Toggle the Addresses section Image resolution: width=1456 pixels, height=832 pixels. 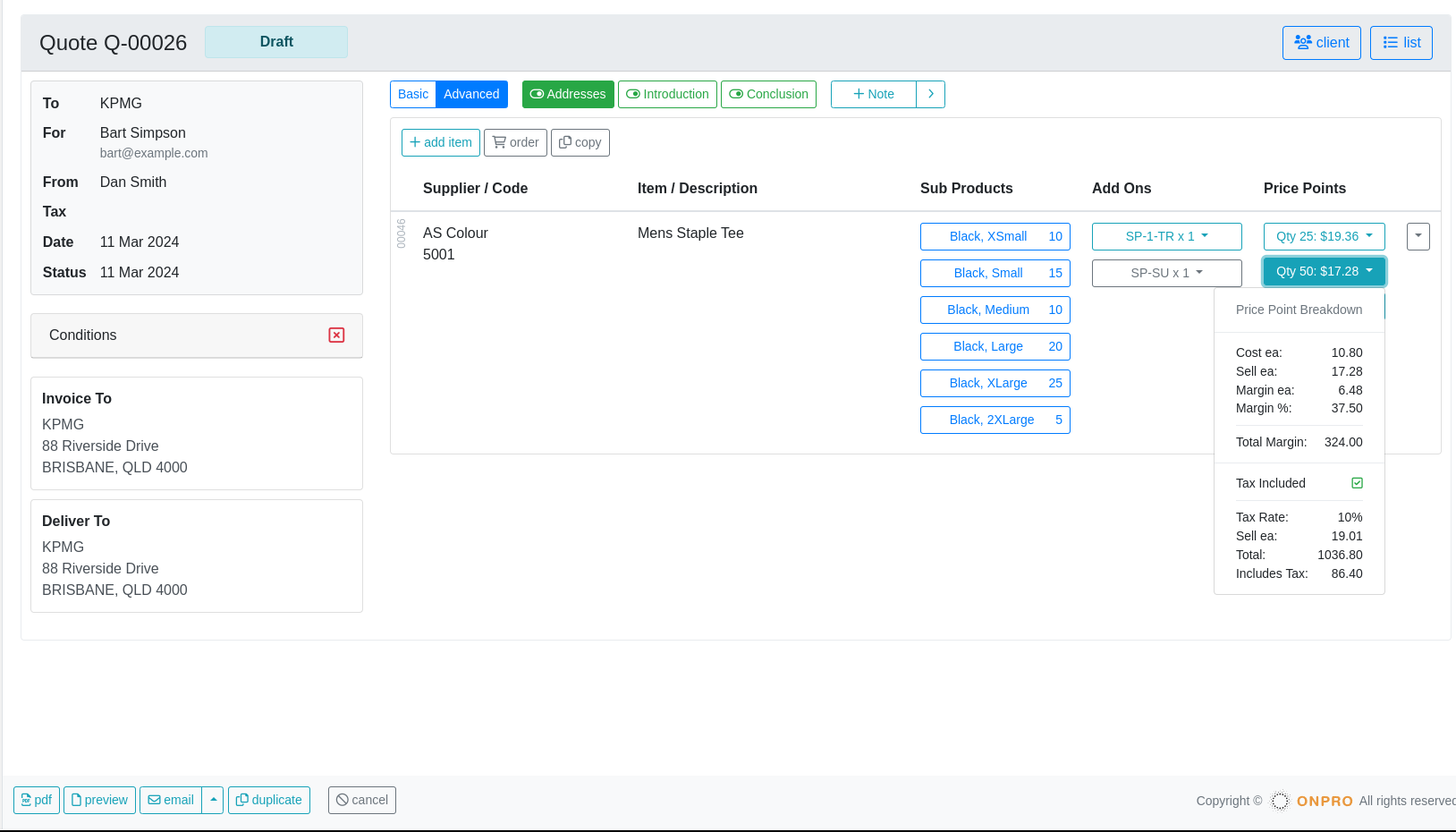point(568,94)
